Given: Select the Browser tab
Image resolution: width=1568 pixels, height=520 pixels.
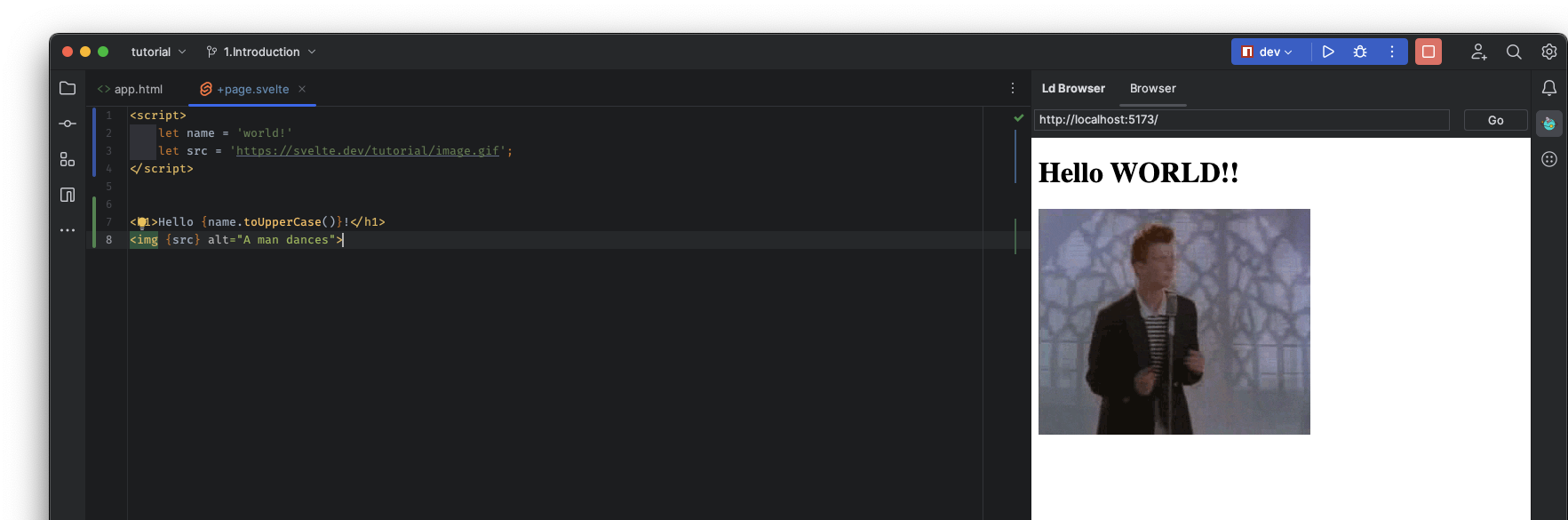Looking at the screenshot, I should 1152,88.
